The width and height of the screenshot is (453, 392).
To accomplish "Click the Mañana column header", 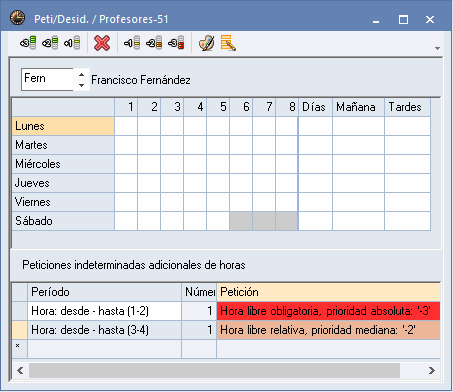I will point(359,107).
